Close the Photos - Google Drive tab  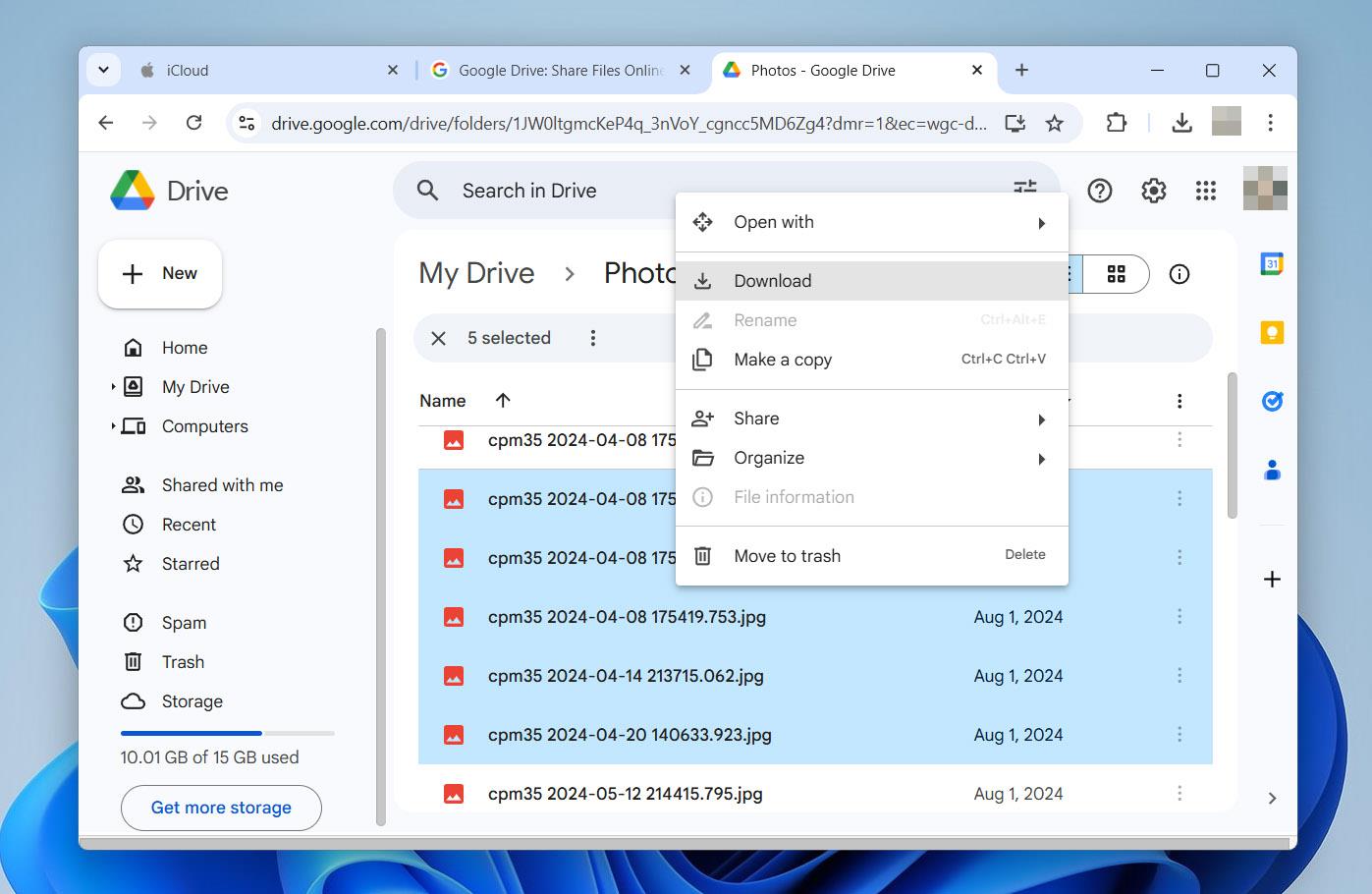point(977,70)
